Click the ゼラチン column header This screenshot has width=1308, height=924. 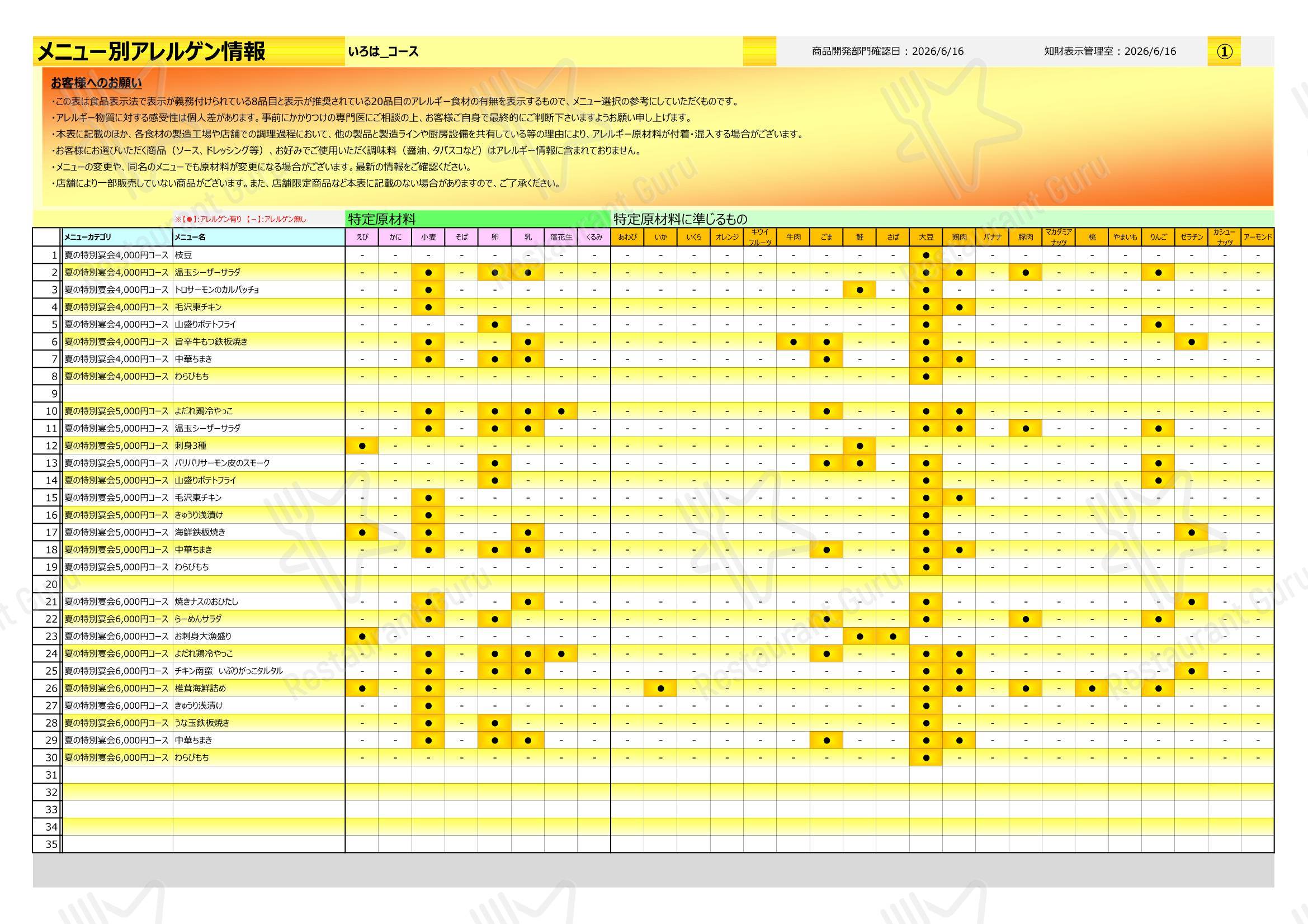point(1191,237)
